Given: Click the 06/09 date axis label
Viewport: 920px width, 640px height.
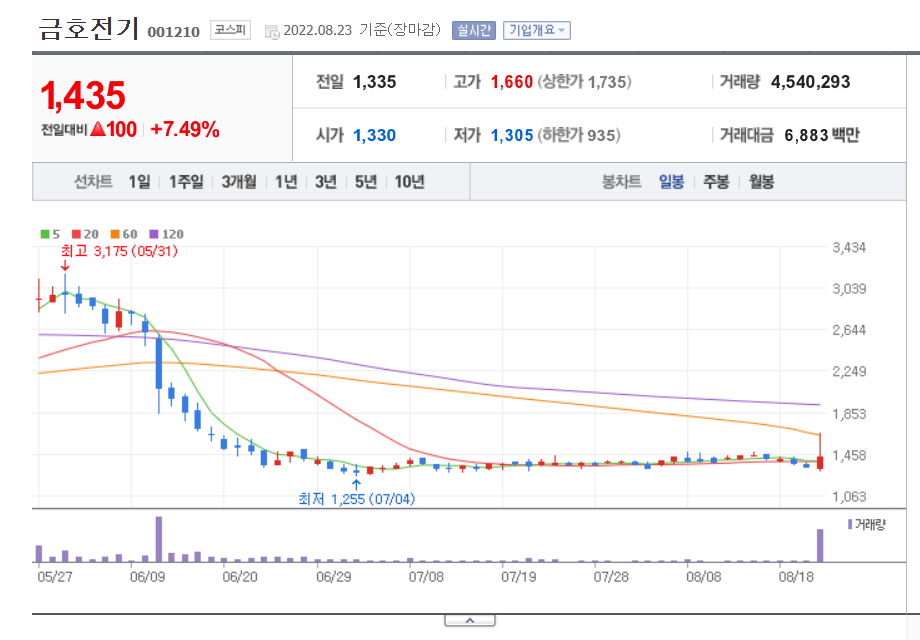Looking at the screenshot, I should tap(147, 577).
